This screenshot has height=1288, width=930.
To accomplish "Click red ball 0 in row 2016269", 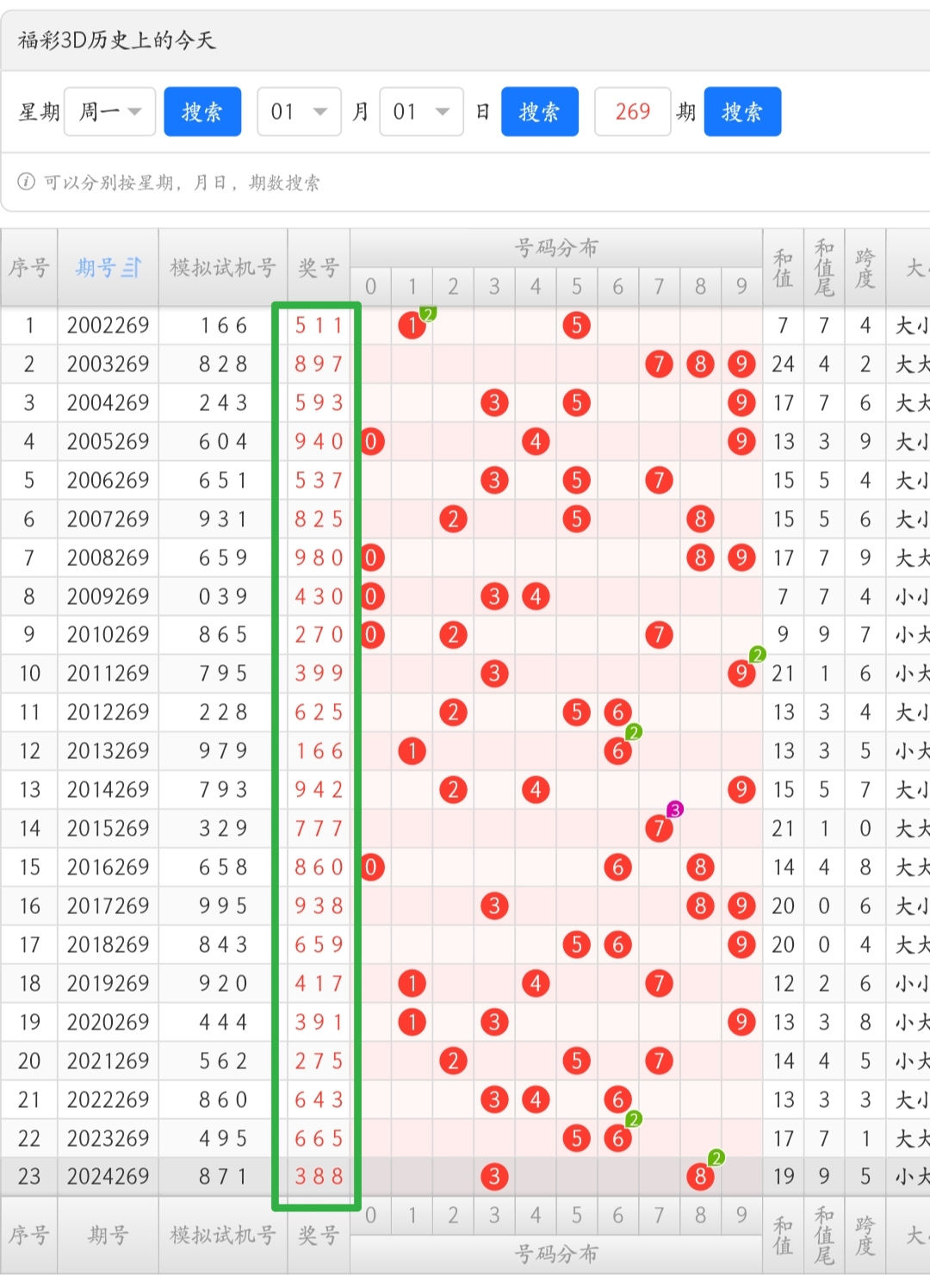I will (371, 868).
